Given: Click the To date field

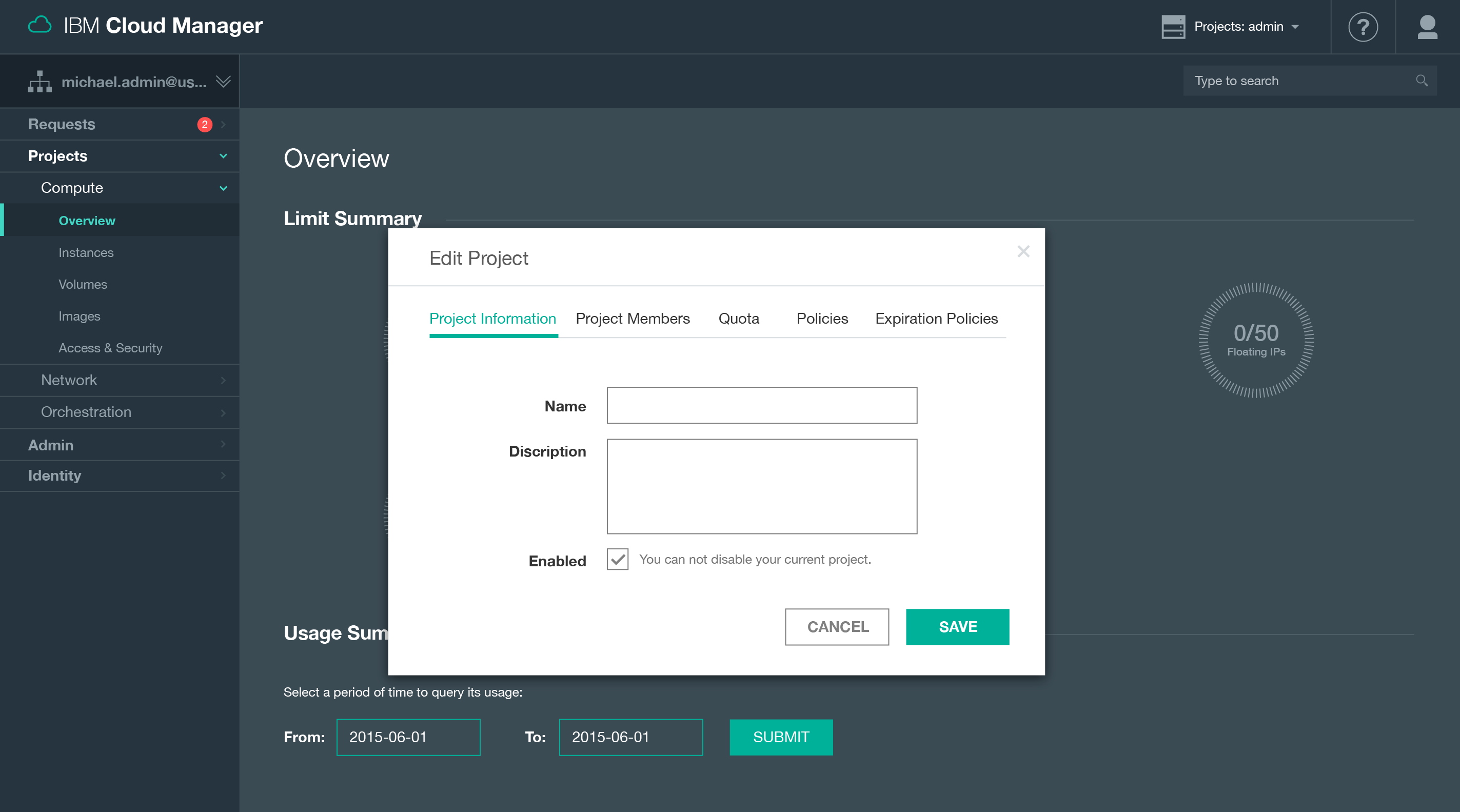Looking at the screenshot, I should 631,737.
